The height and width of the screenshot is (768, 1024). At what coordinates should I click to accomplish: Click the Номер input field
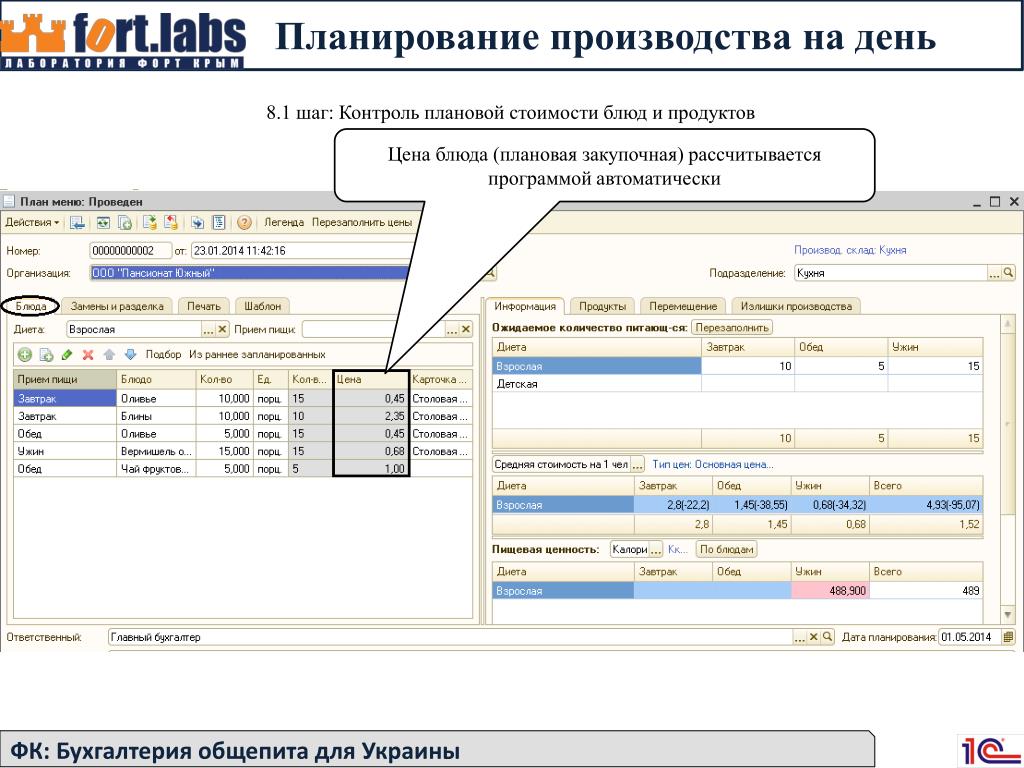pos(131,251)
